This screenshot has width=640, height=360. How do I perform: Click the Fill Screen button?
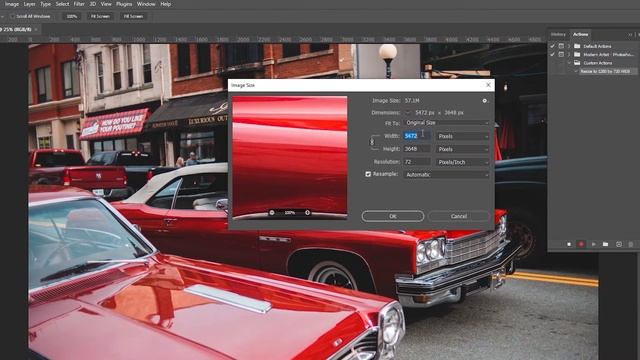(x=133, y=16)
